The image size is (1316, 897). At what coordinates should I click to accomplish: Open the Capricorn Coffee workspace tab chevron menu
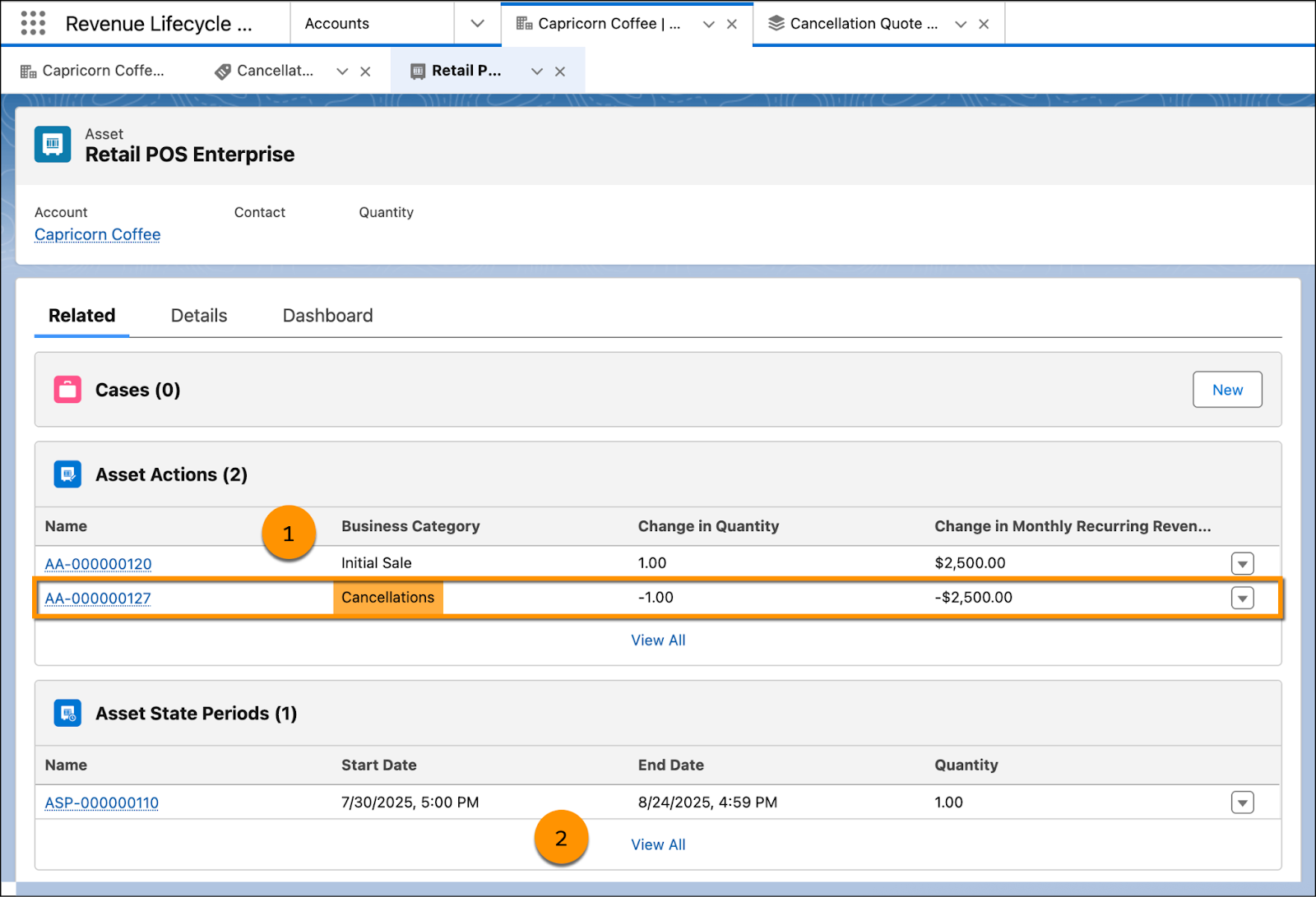point(708,24)
